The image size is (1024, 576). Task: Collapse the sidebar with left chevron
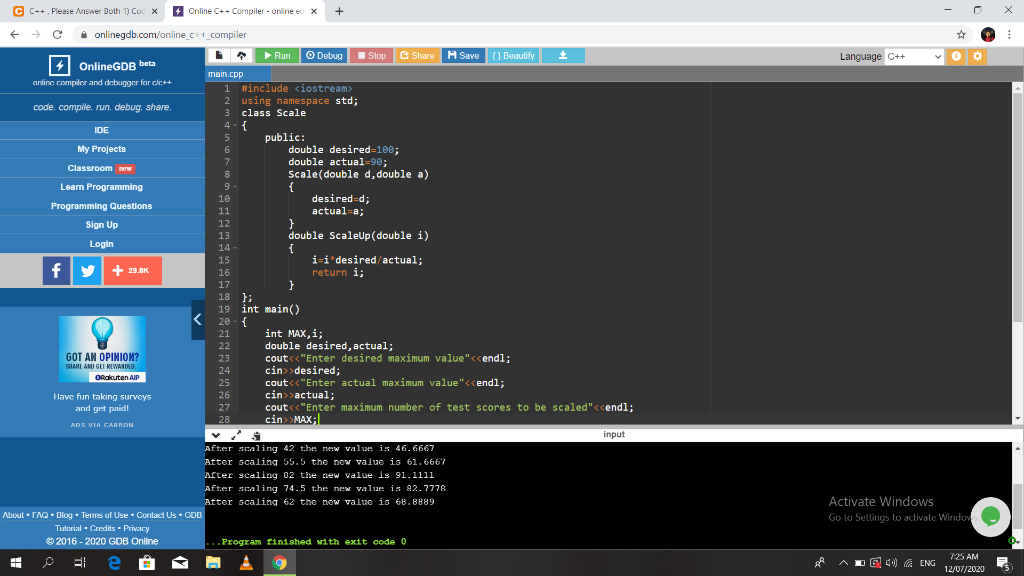tap(198, 319)
